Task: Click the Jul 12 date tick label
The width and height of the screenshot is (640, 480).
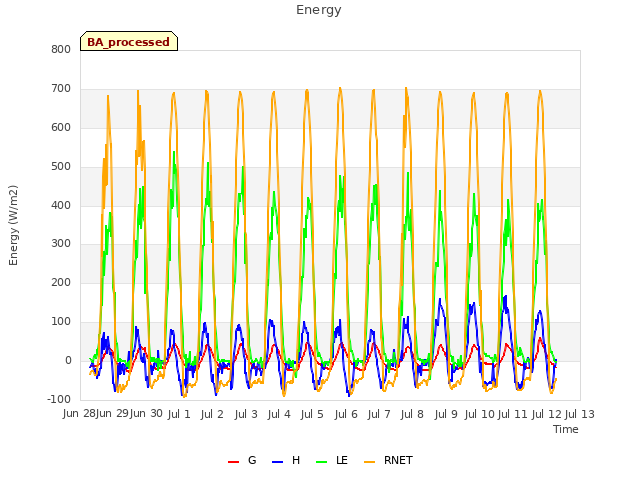Action: tap(547, 414)
